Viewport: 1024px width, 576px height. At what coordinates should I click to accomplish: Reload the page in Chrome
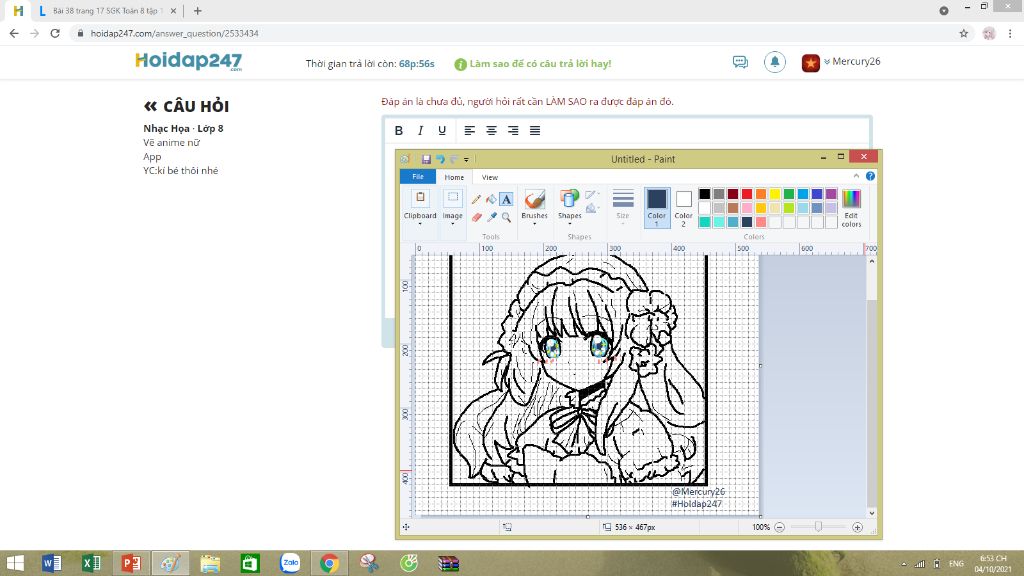[x=55, y=33]
